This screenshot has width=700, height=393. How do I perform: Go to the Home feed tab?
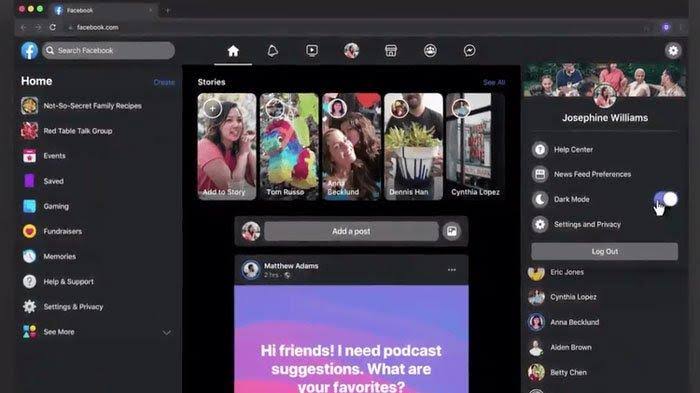pyautogui.click(x=233, y=51)
